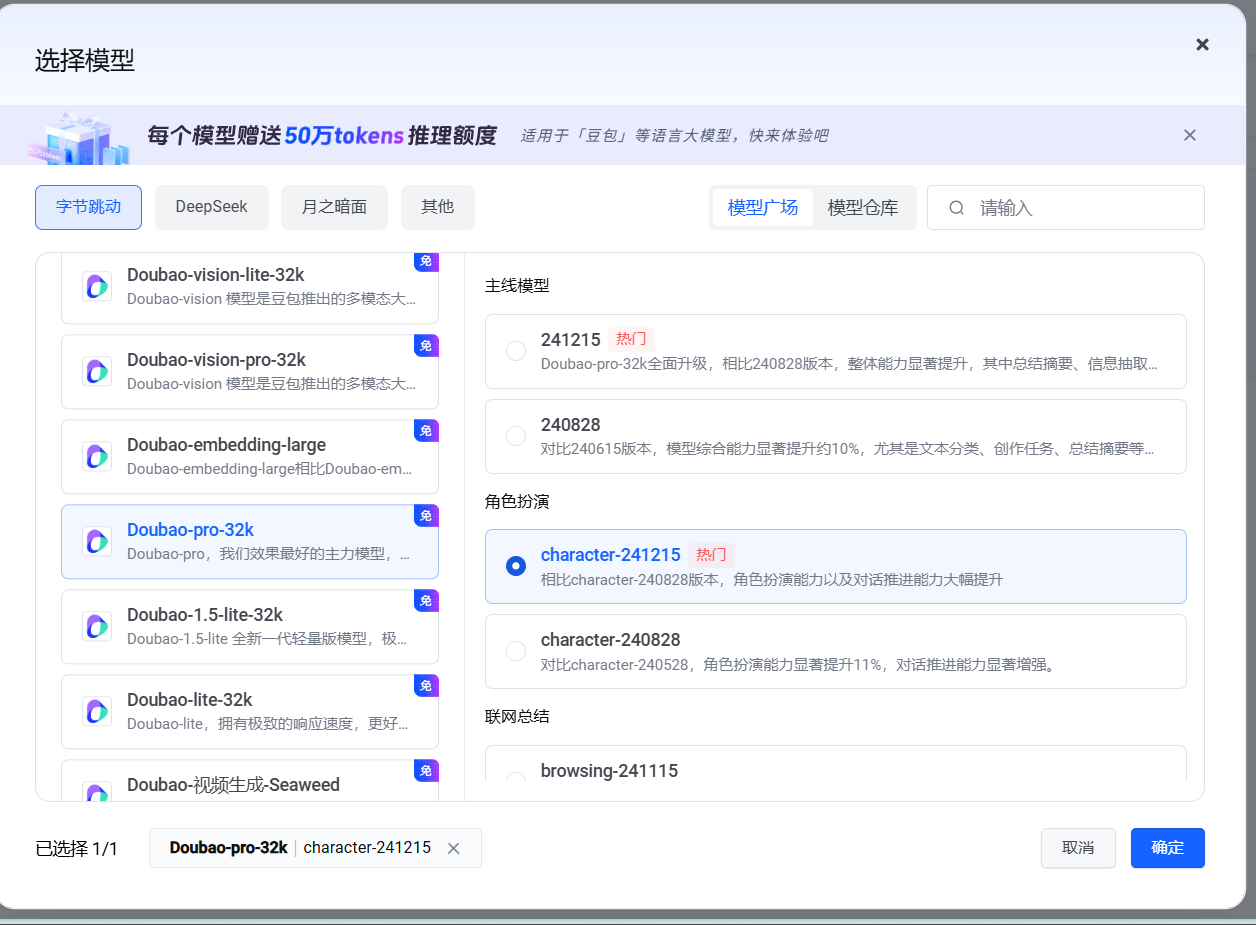Screen dimensions: 1256x925
Task: Switch to the DeepSeek vendor tab
Action: click(x=211, y=207)
